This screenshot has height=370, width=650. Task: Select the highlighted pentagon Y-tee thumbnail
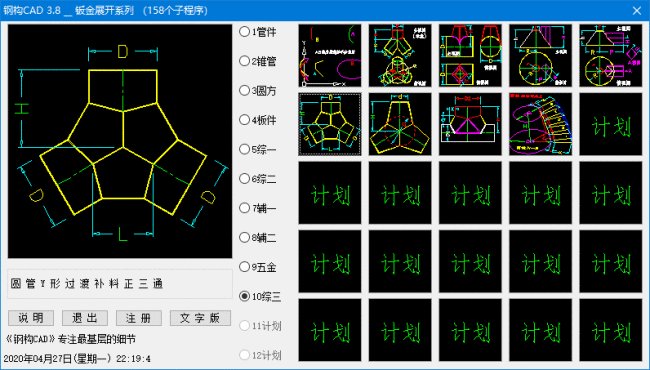tap(330, 124)
